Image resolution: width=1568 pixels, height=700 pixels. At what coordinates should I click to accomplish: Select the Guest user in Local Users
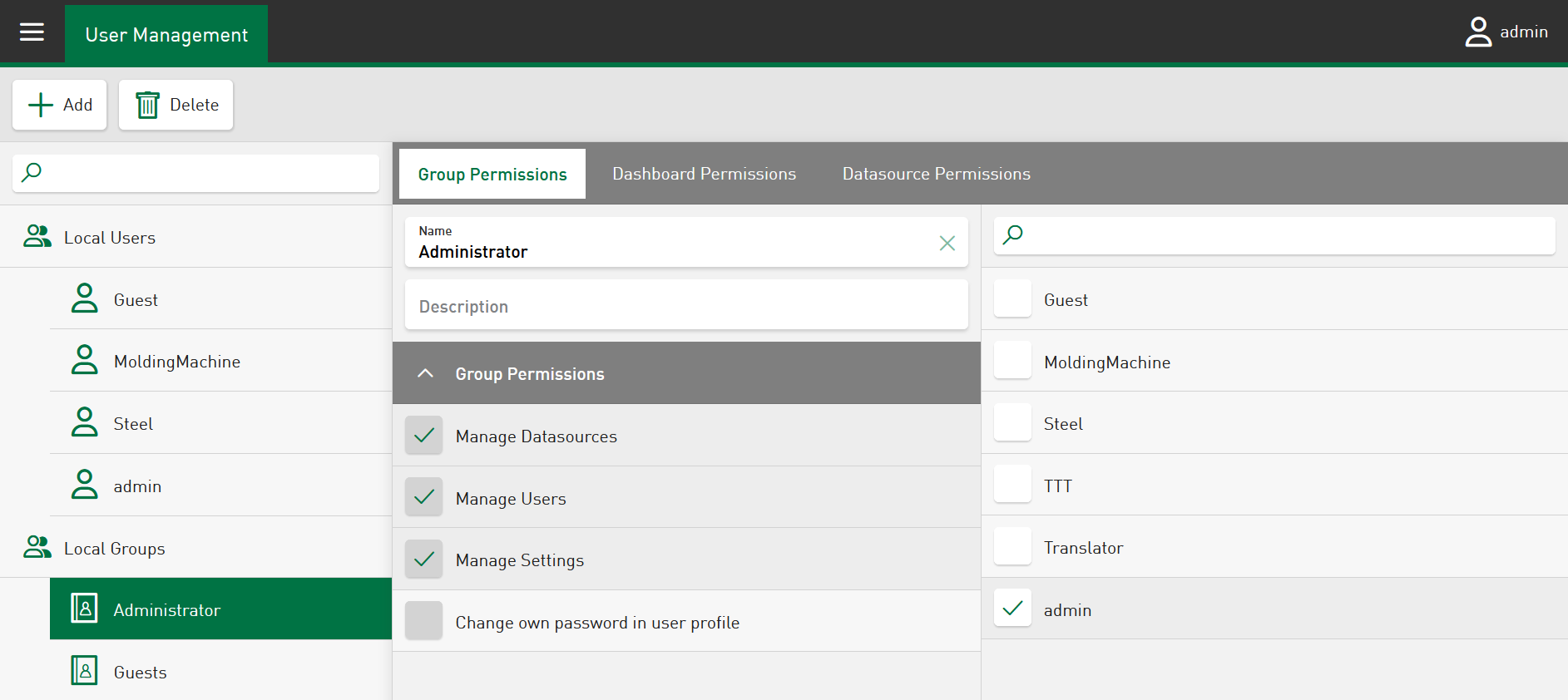coord(136,299)
